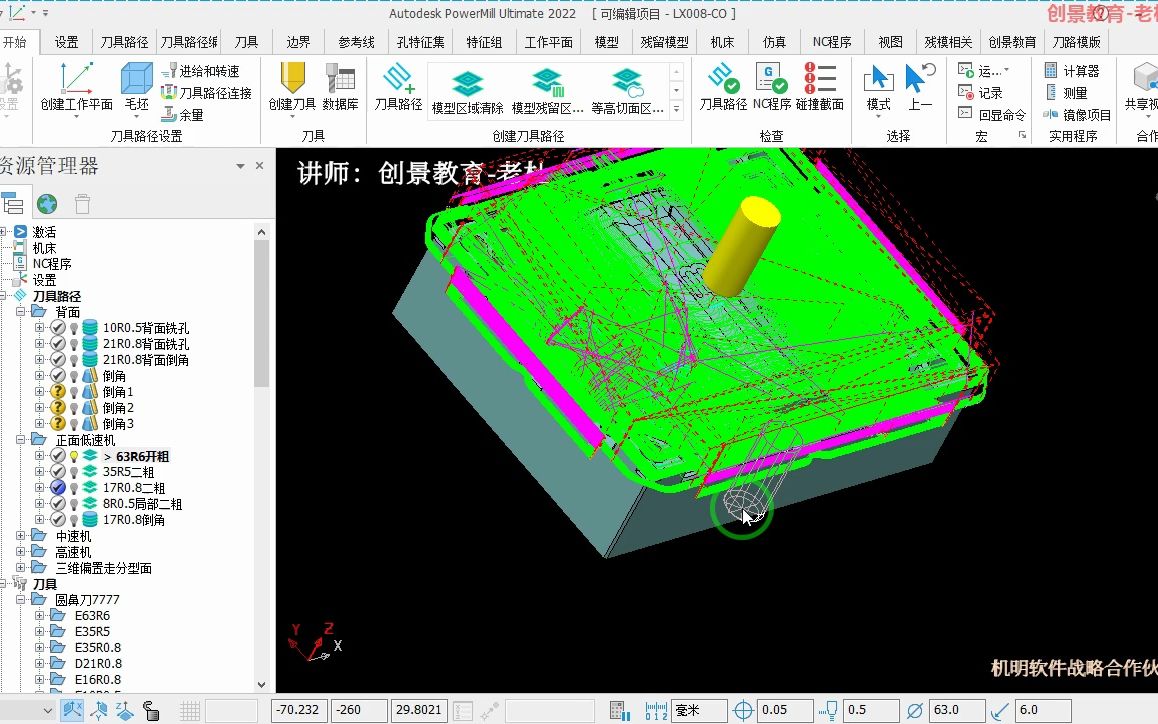1158x724 pixels.
Task: Toggle the light bulb of 63R6开粗 toolpath
Action: (74, 456)
